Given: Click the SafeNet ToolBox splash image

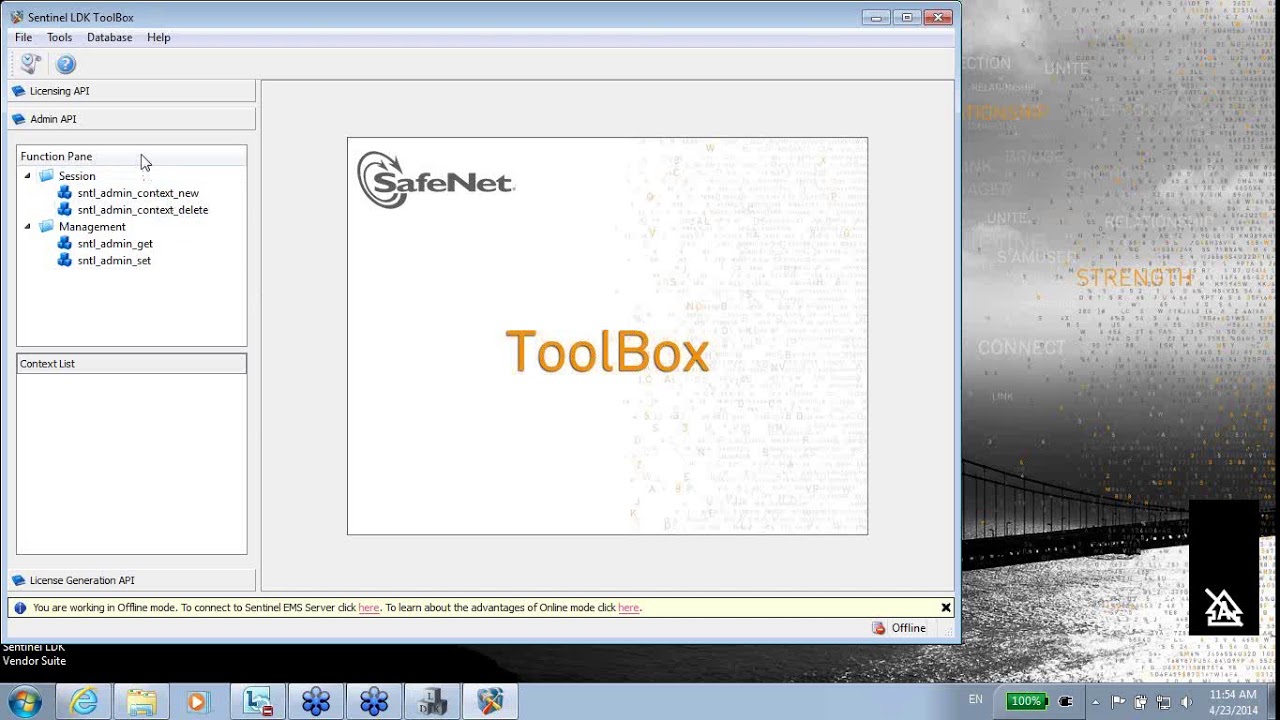Looking at the screenshot, I should [x=607, y=336].
